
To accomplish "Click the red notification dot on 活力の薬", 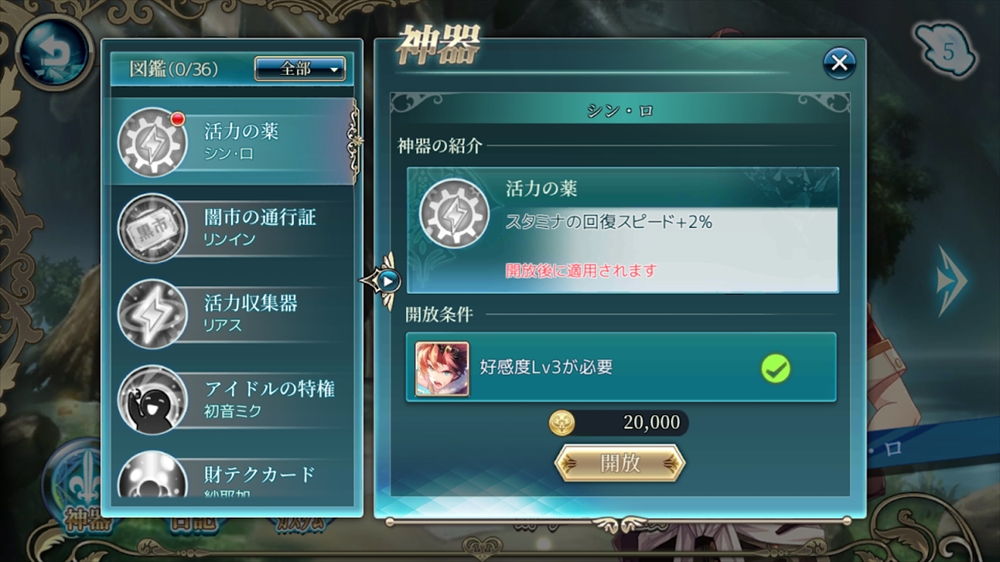I will [177, 119].
